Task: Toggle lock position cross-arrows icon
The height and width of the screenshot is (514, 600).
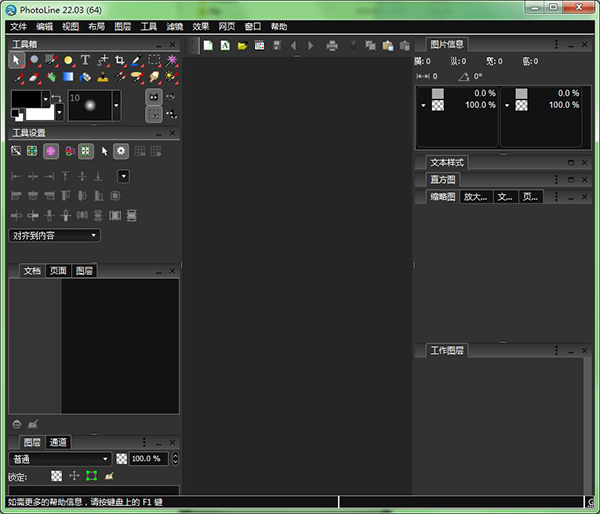Action: point(74,476)
